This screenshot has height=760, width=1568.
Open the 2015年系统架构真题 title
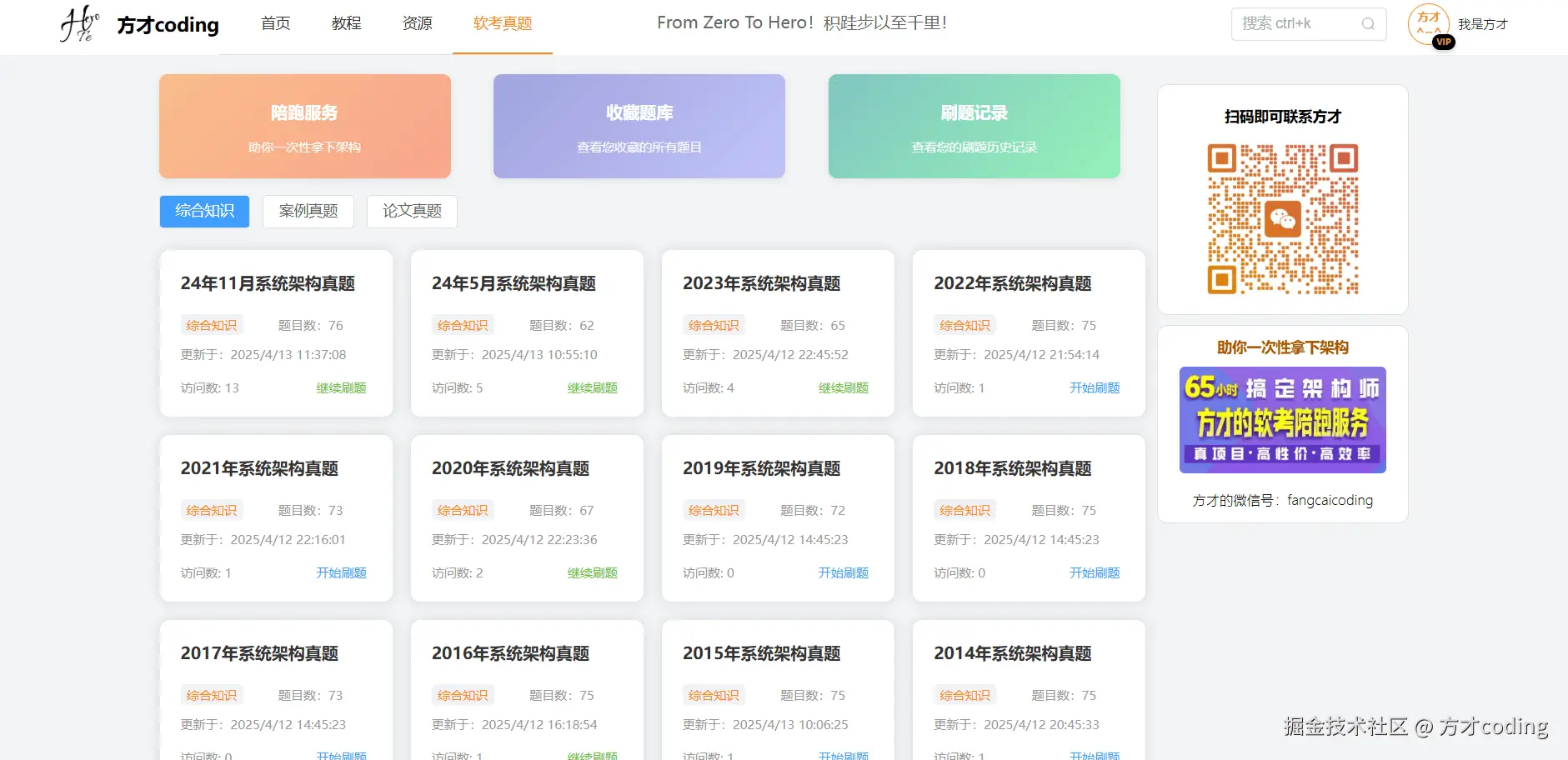point(762,654)
